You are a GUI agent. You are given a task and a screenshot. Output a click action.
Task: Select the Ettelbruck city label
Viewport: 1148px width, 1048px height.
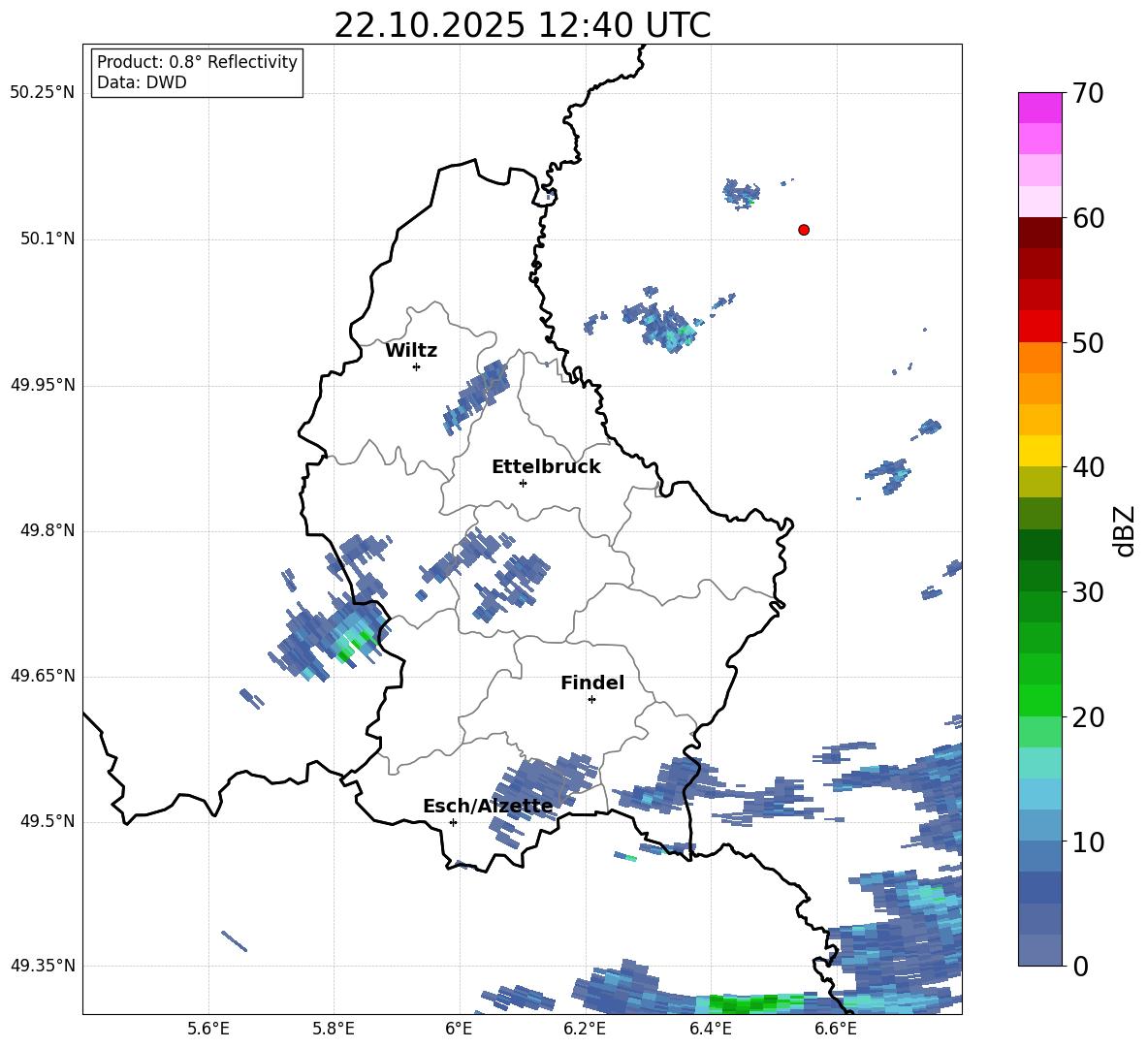coord(546,467)
